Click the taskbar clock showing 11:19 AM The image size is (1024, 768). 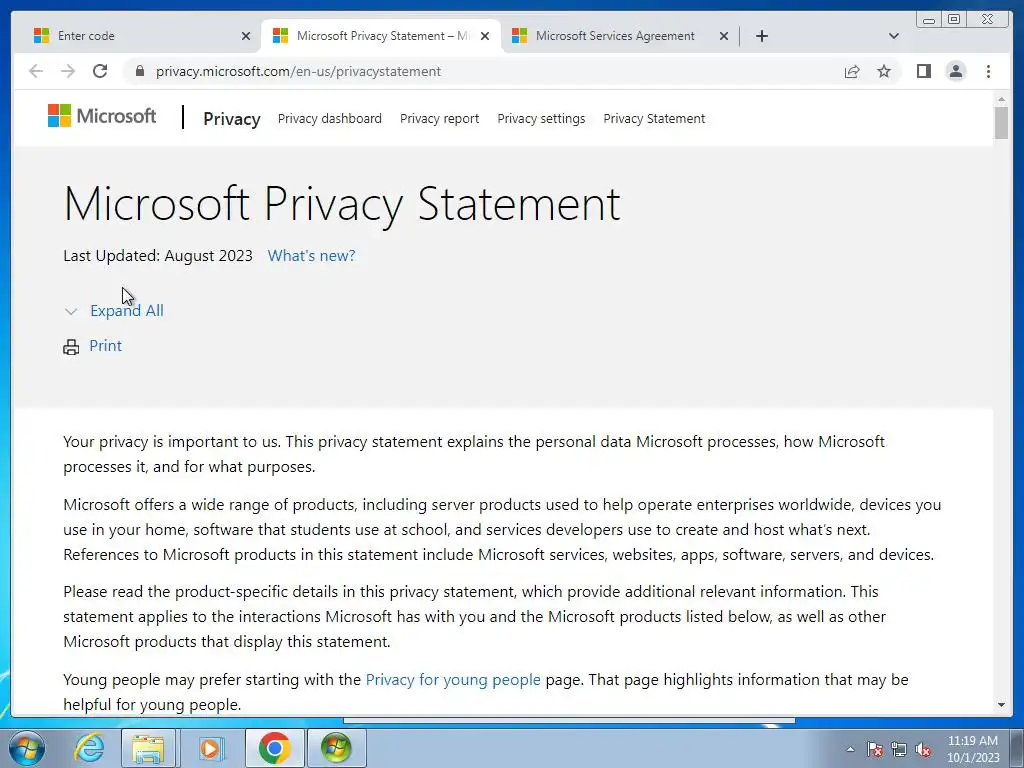point(973,749)
